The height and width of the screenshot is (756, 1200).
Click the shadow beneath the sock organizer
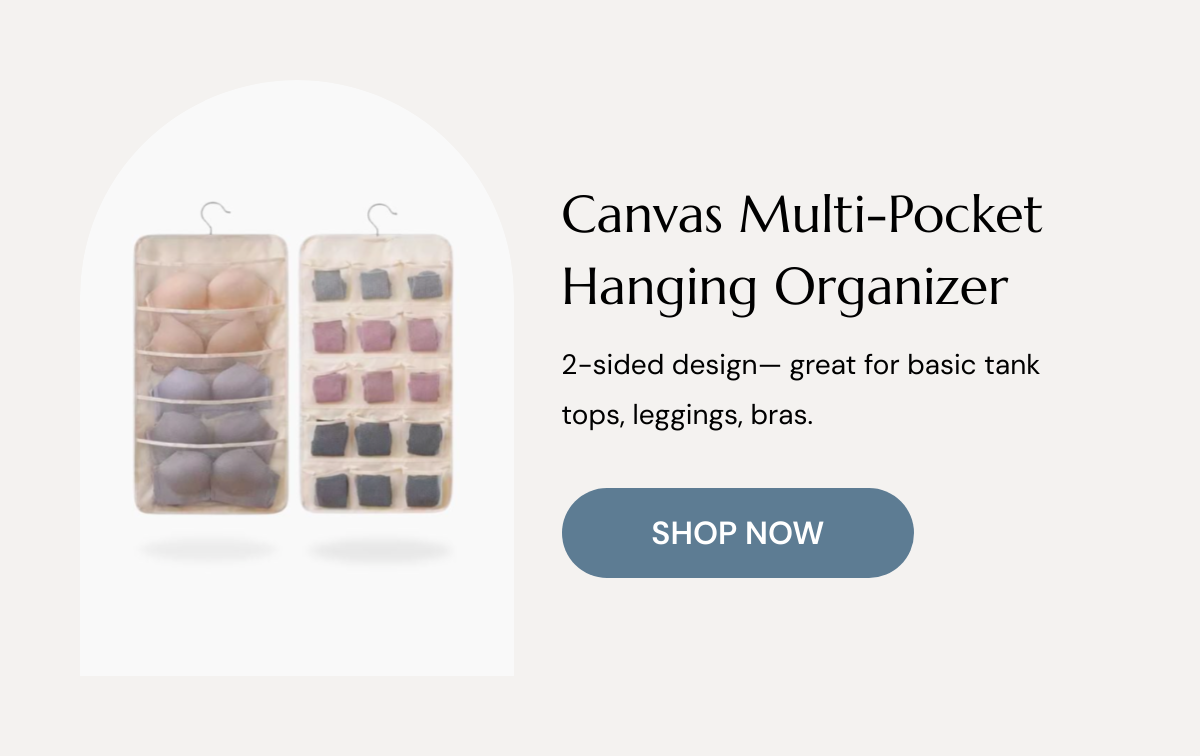(x=380, y=550)
